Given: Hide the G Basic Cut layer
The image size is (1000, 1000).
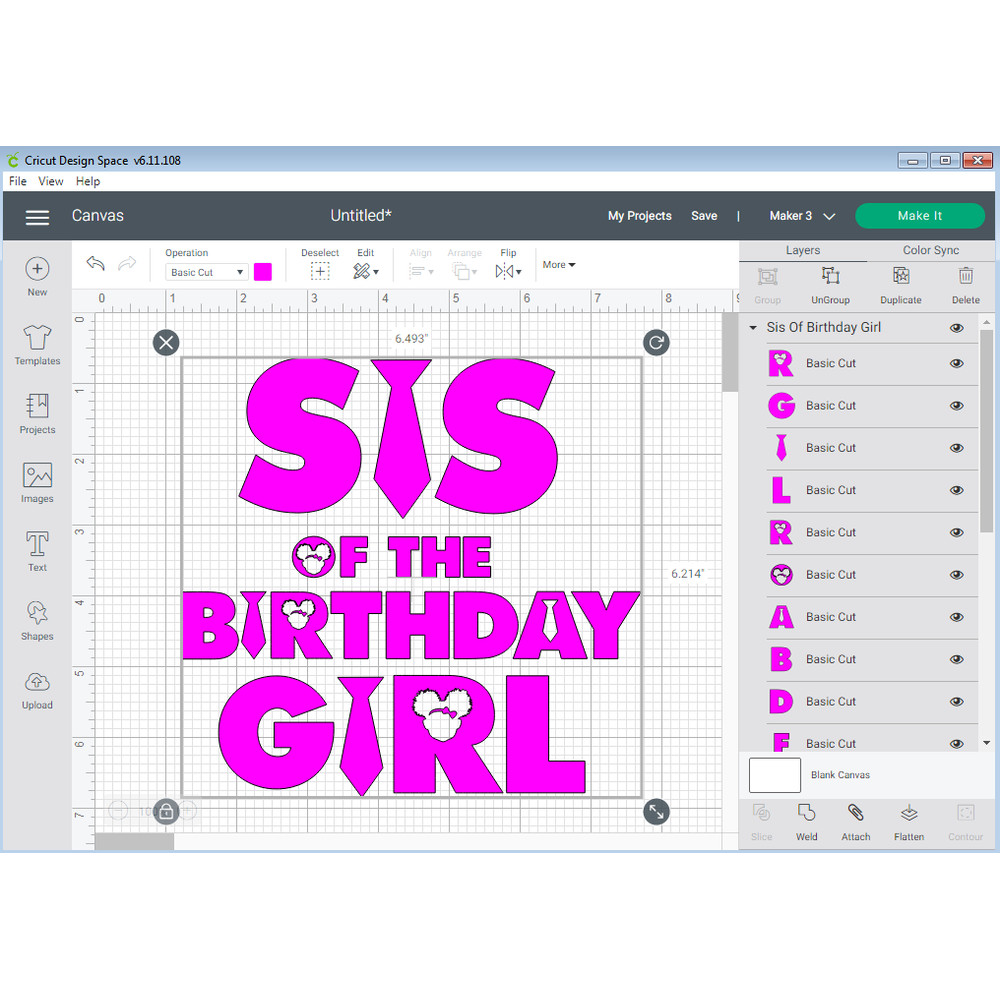Looking at the screenshot, I should [956, 405].
